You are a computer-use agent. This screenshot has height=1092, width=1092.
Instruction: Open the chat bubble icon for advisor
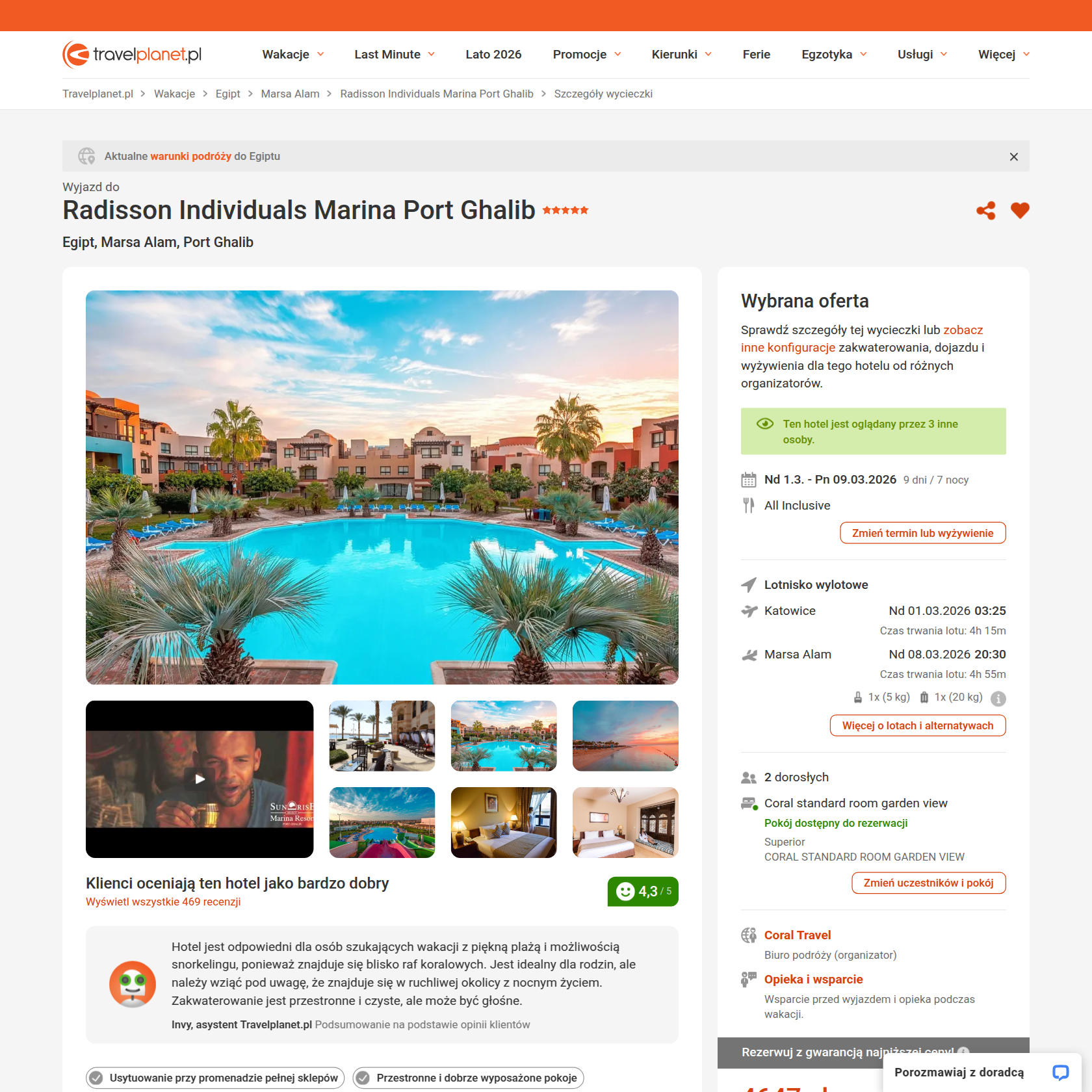tap(1060, 1072)
